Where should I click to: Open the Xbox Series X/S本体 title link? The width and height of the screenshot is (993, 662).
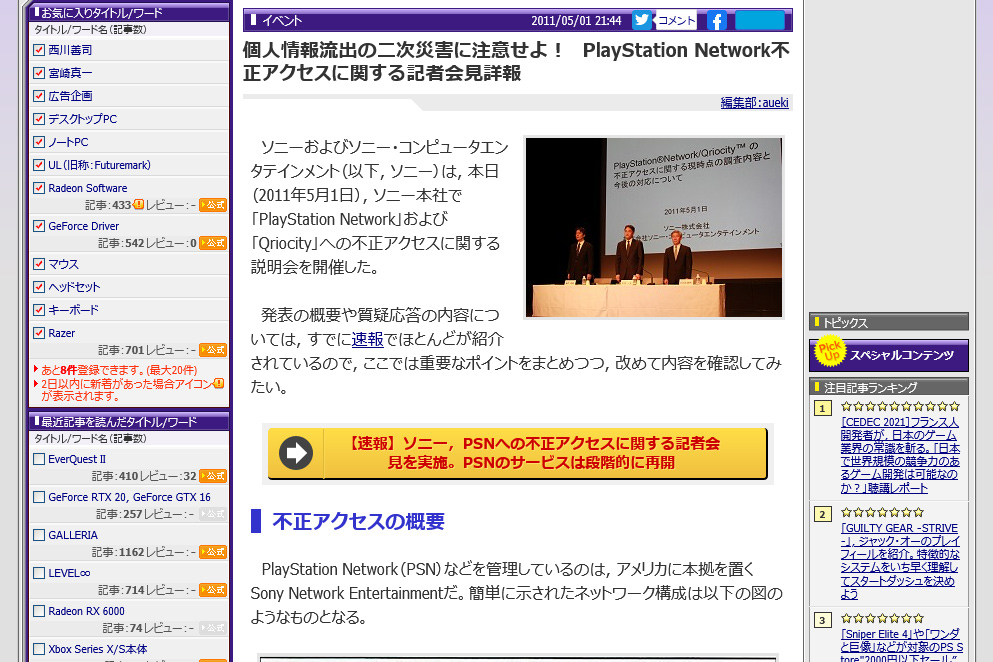pyautogui.click(x=98, y=649)
